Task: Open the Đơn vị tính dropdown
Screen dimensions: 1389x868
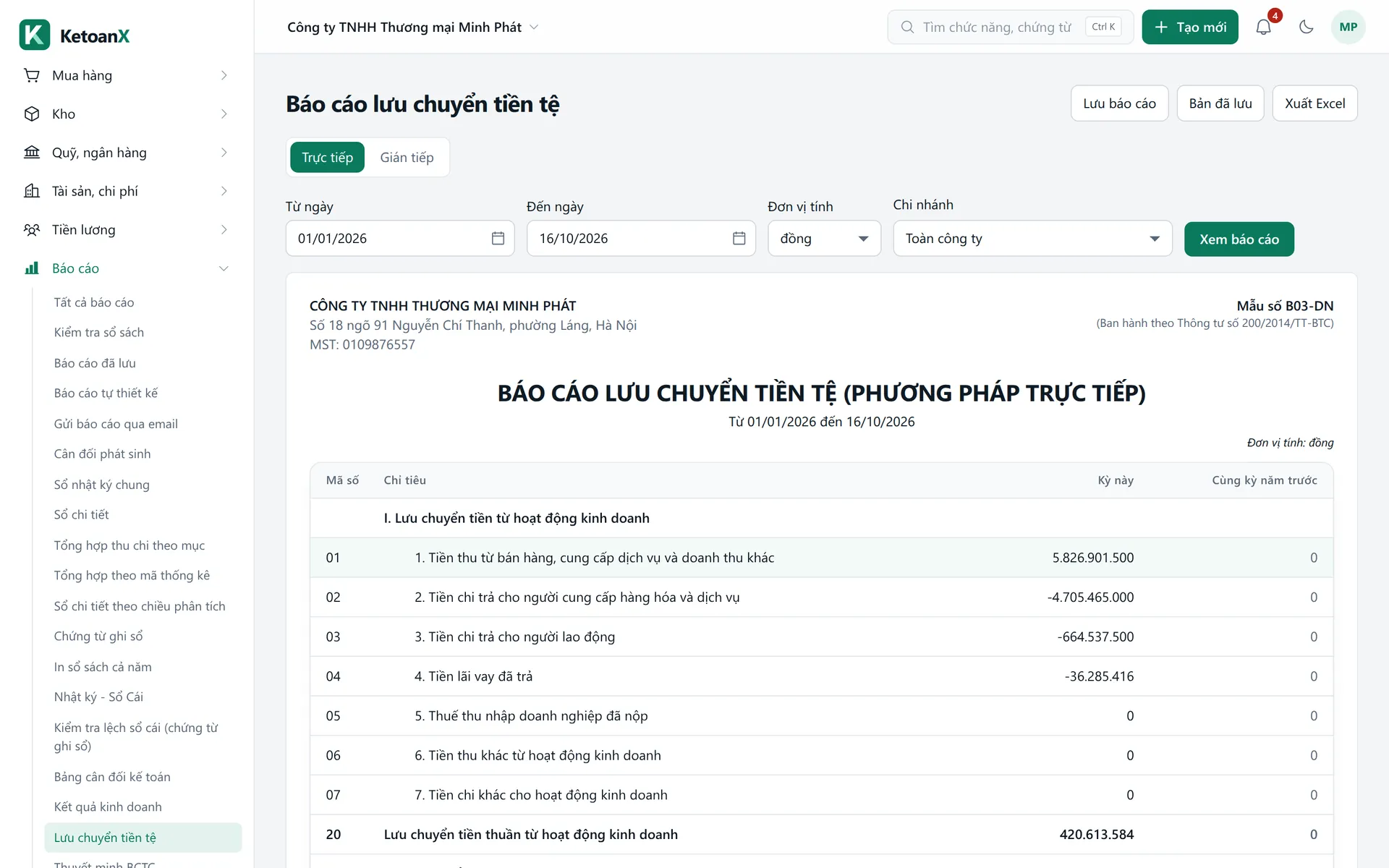Action: 824,239
